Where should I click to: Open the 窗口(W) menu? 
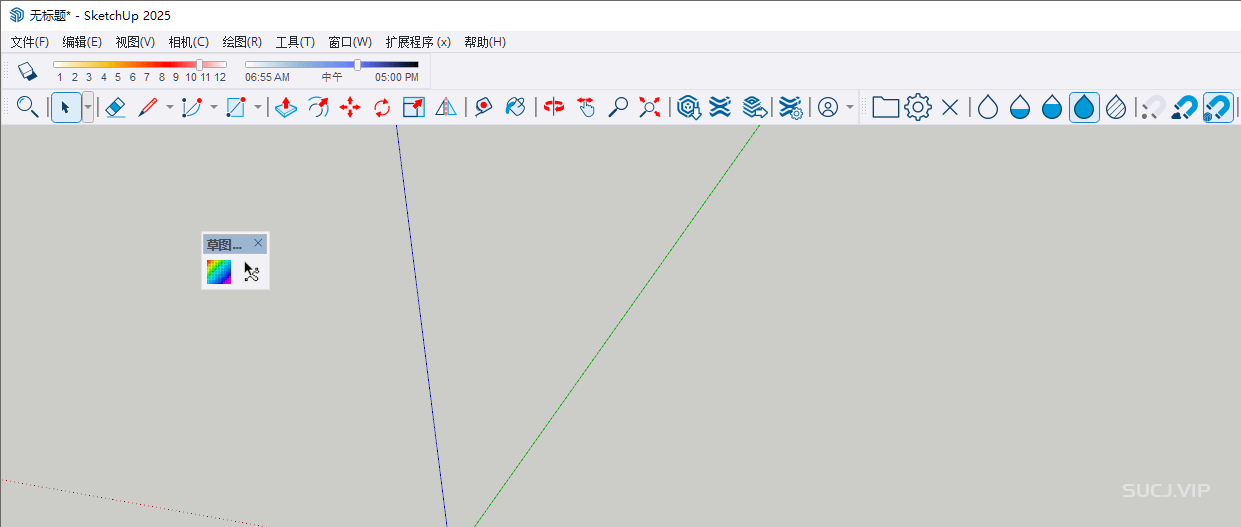350,42
